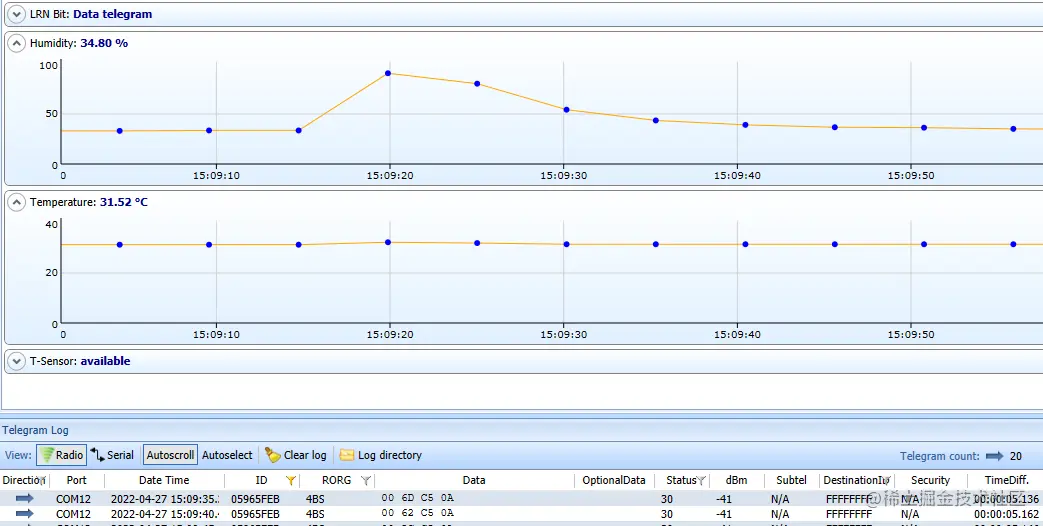Viewport: 1043px width, 526px height.
Task: Expand the LRN Bit section
Action: (17, 14)
